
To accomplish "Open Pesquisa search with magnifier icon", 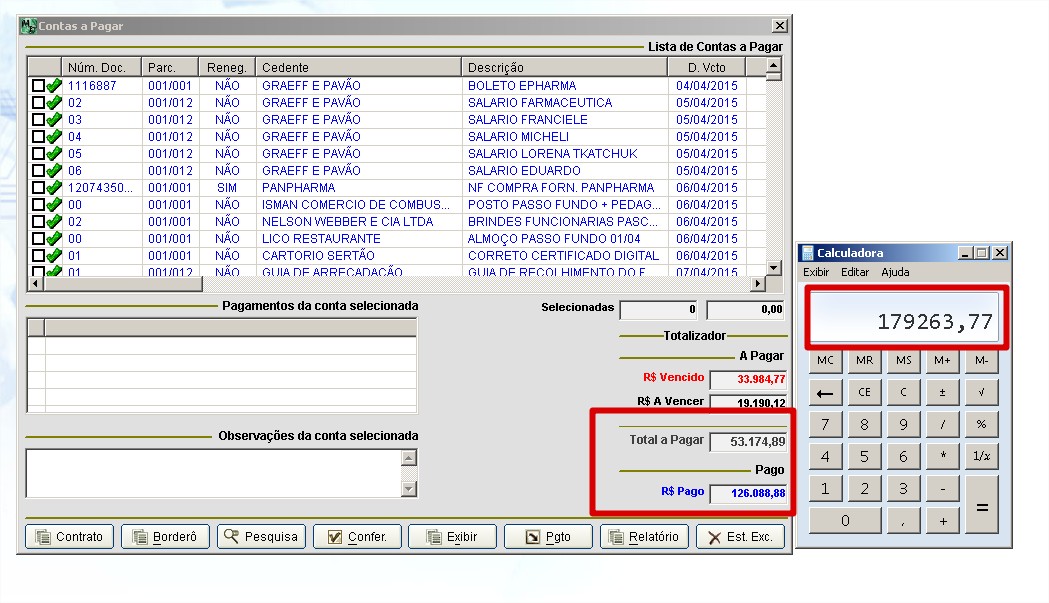I will coord(261,537).
